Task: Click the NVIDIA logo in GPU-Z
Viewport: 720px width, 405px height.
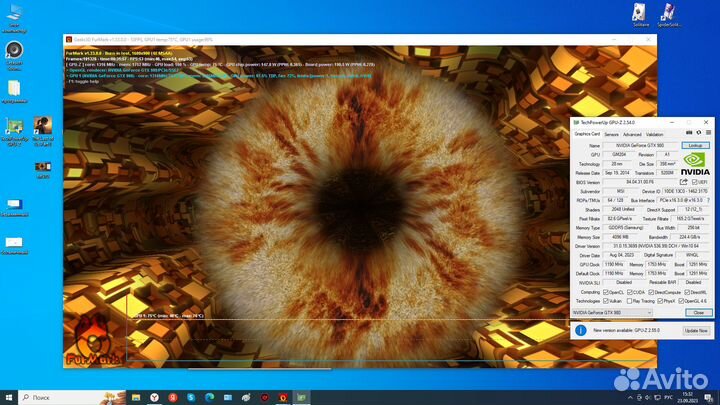Action: point(695,163)
